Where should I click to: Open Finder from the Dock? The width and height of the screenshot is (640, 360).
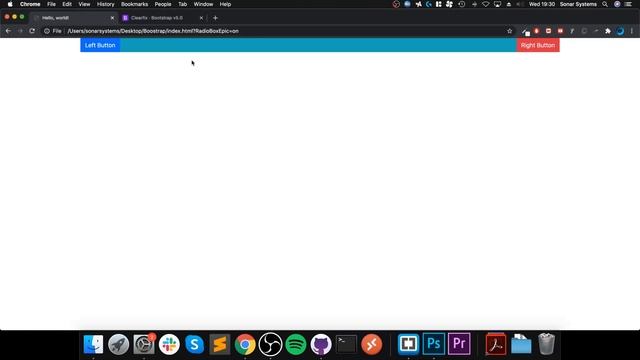[93, 344]
